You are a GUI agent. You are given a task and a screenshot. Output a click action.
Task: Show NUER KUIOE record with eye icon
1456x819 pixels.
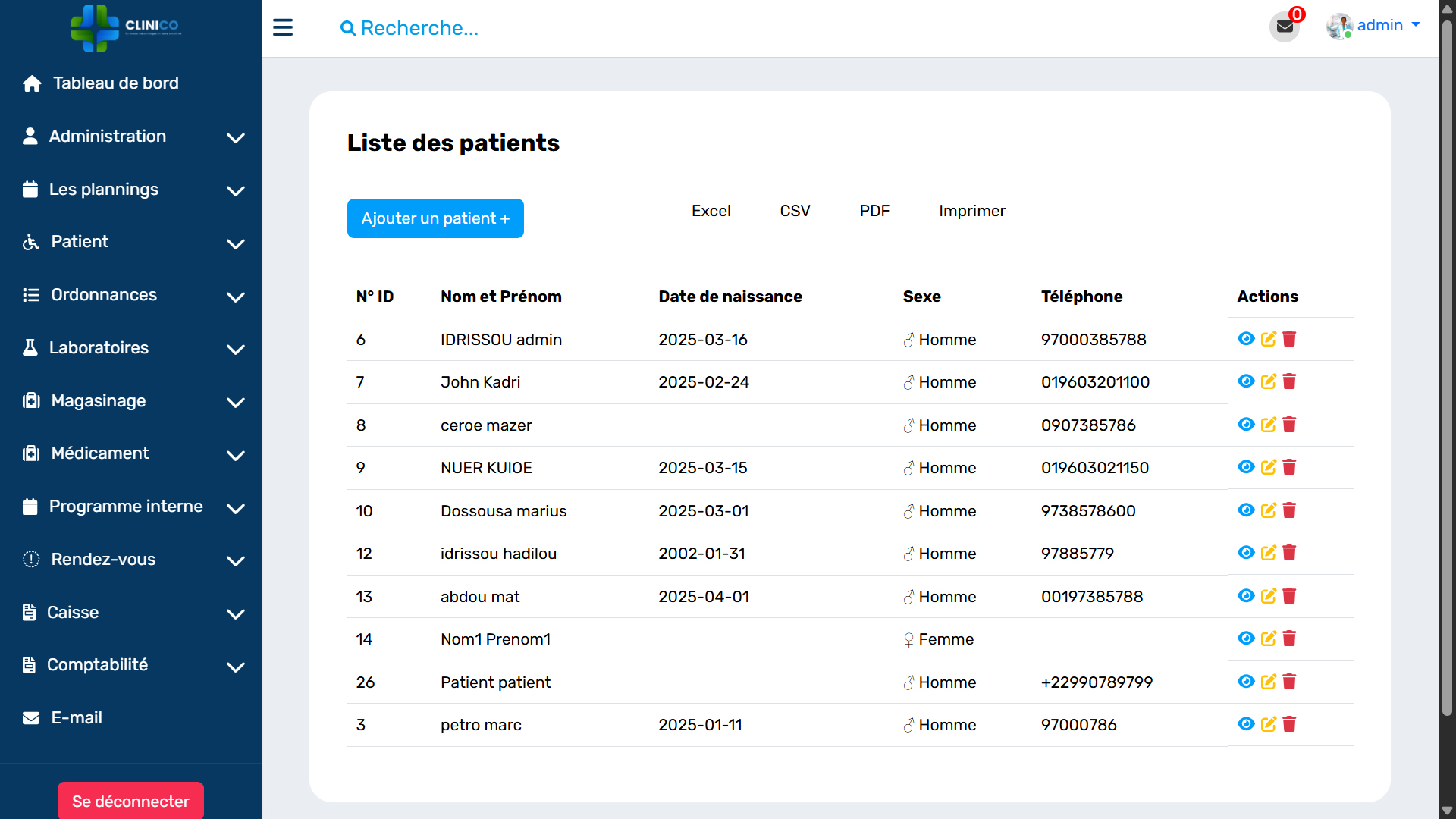coord(1246,468)
